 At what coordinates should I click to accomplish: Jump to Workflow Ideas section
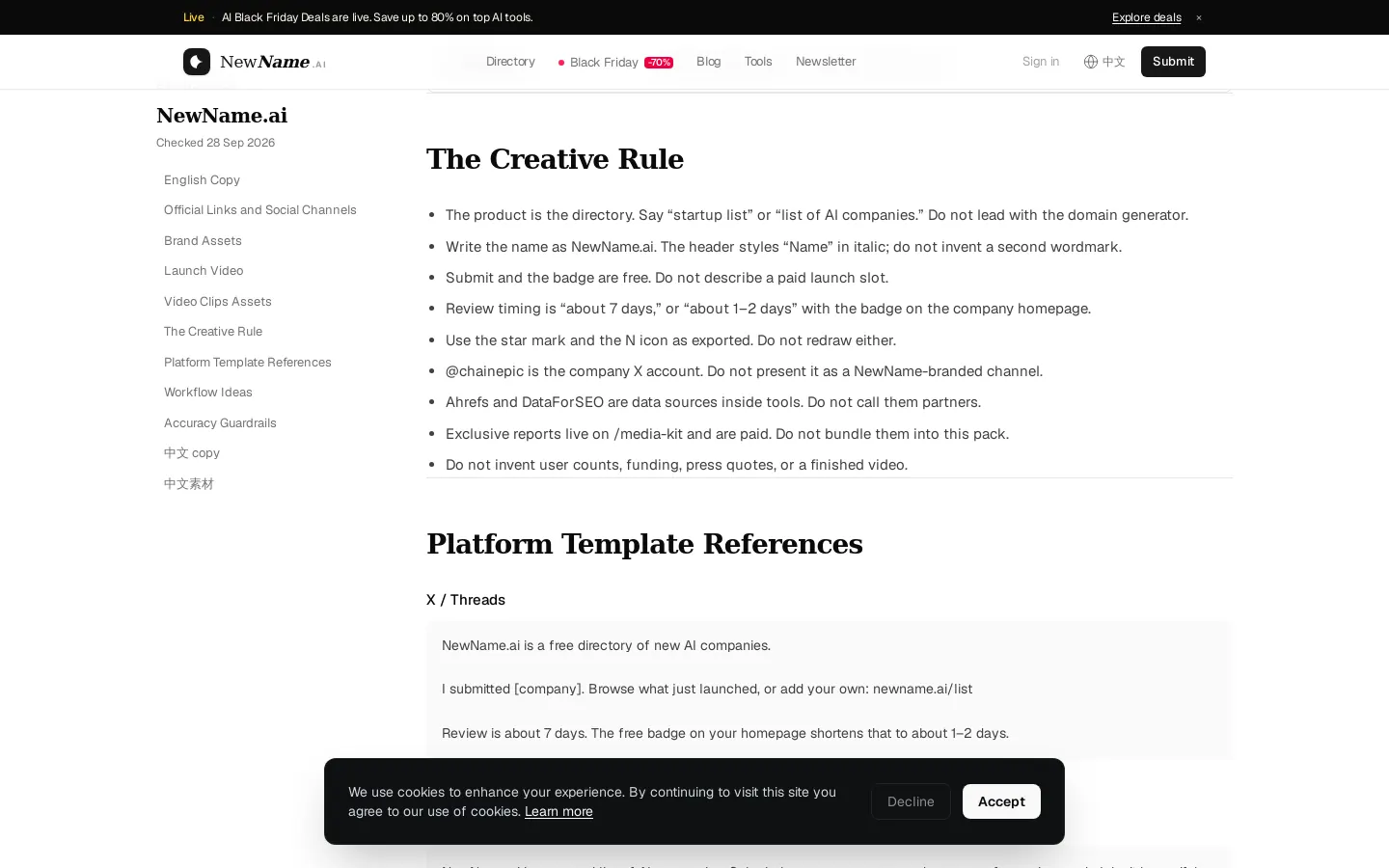tap(208, 393)
